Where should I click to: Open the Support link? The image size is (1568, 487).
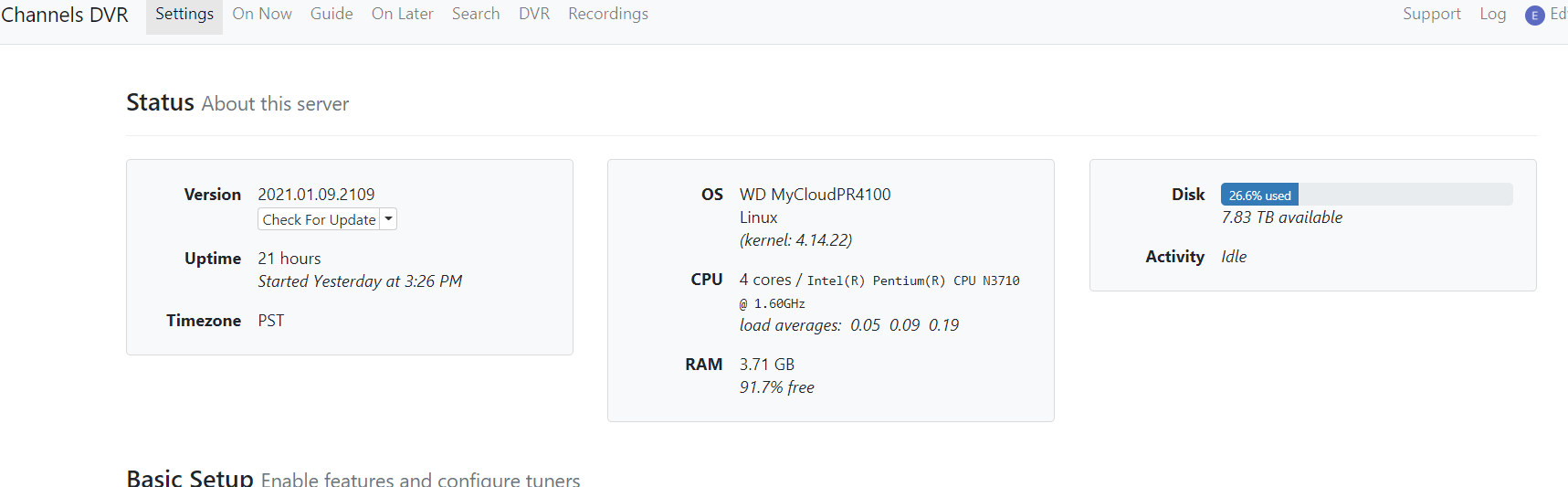point(1432,14)
